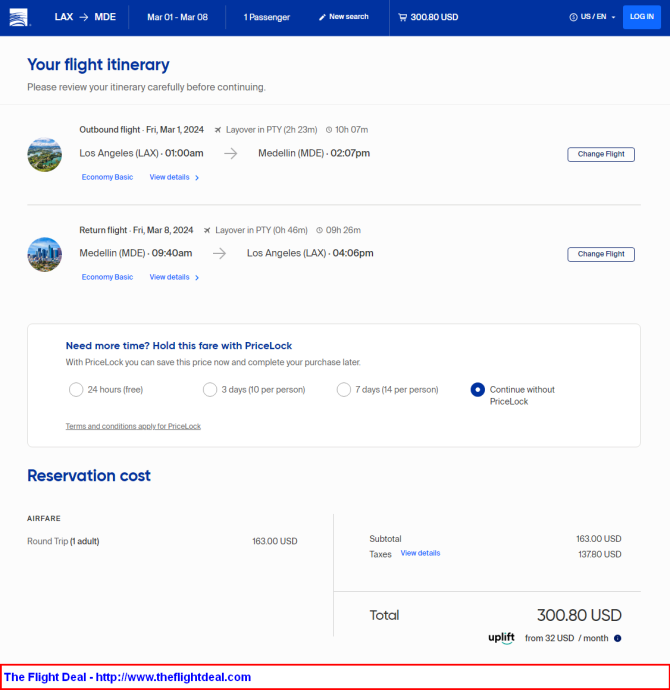The height and width of the screenshot is (690, 670).
Task: Click Change Flight for return flight
Action: tap(601, 254)
